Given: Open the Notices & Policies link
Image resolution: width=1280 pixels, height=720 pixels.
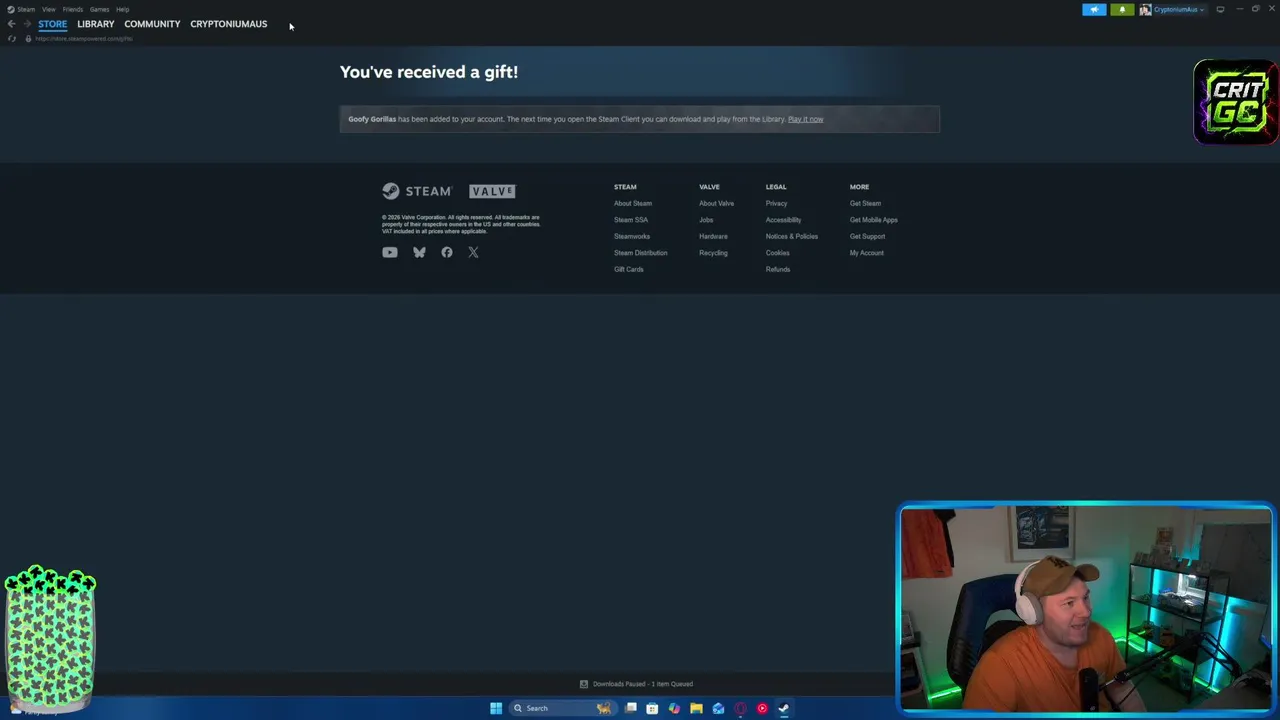Looking at the screenshot, I should point(792,236).
